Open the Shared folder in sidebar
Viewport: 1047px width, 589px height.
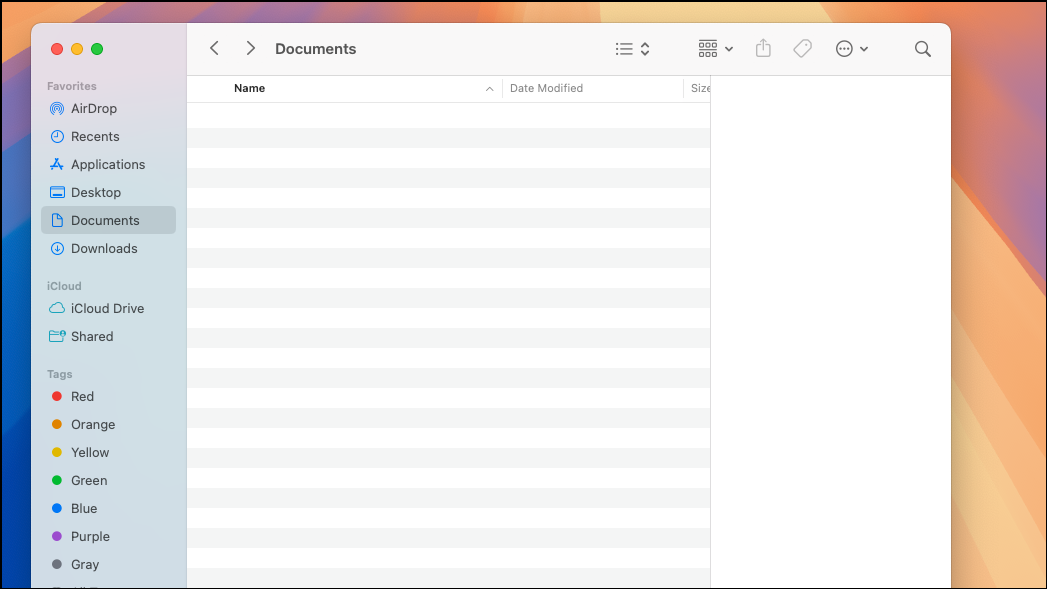(108, 337)
